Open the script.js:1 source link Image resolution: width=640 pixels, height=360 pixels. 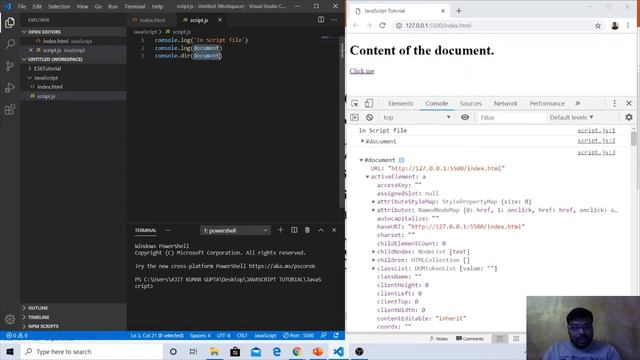pos(596,131)
